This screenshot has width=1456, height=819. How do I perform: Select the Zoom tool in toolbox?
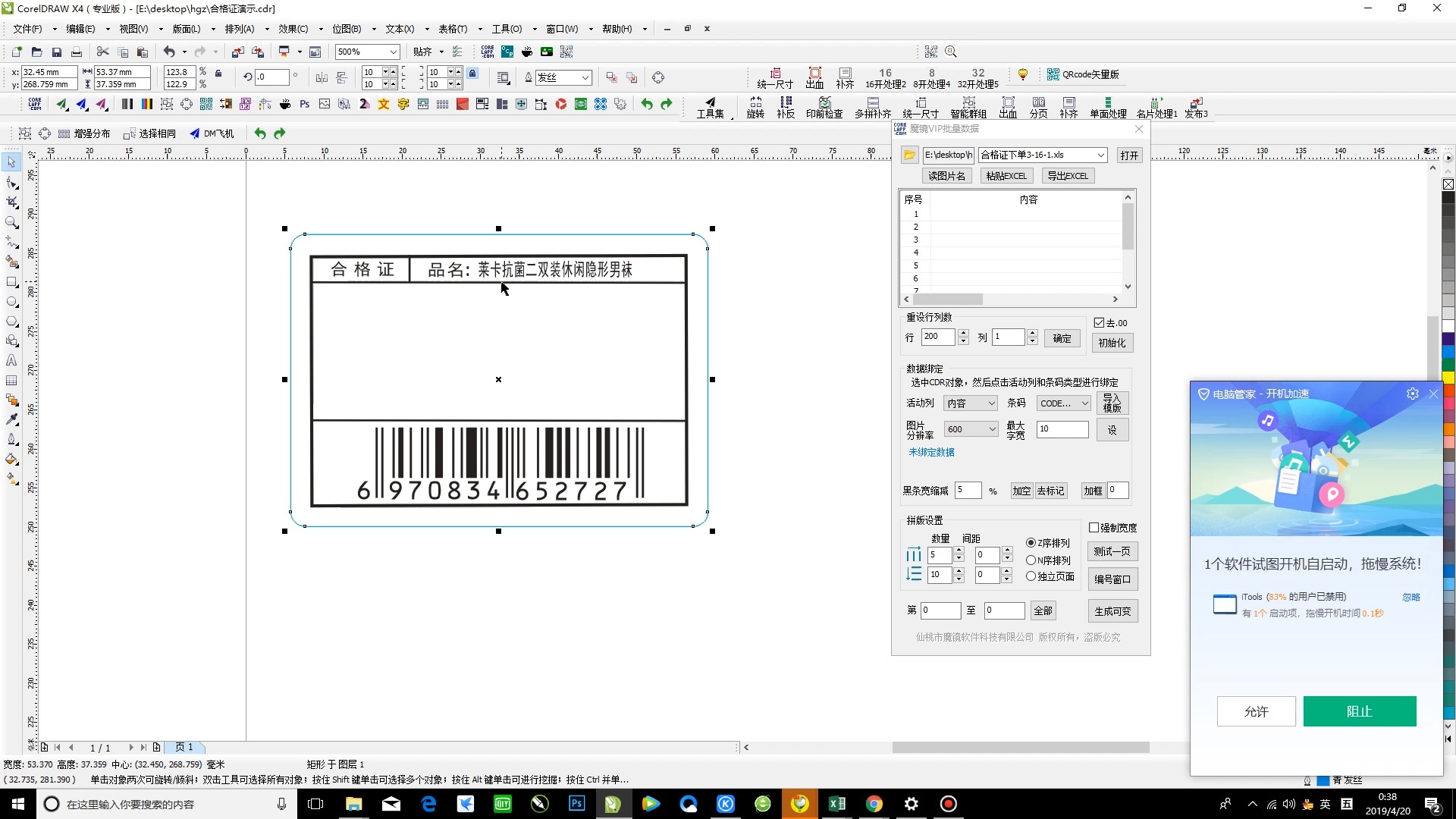[11, 222]
